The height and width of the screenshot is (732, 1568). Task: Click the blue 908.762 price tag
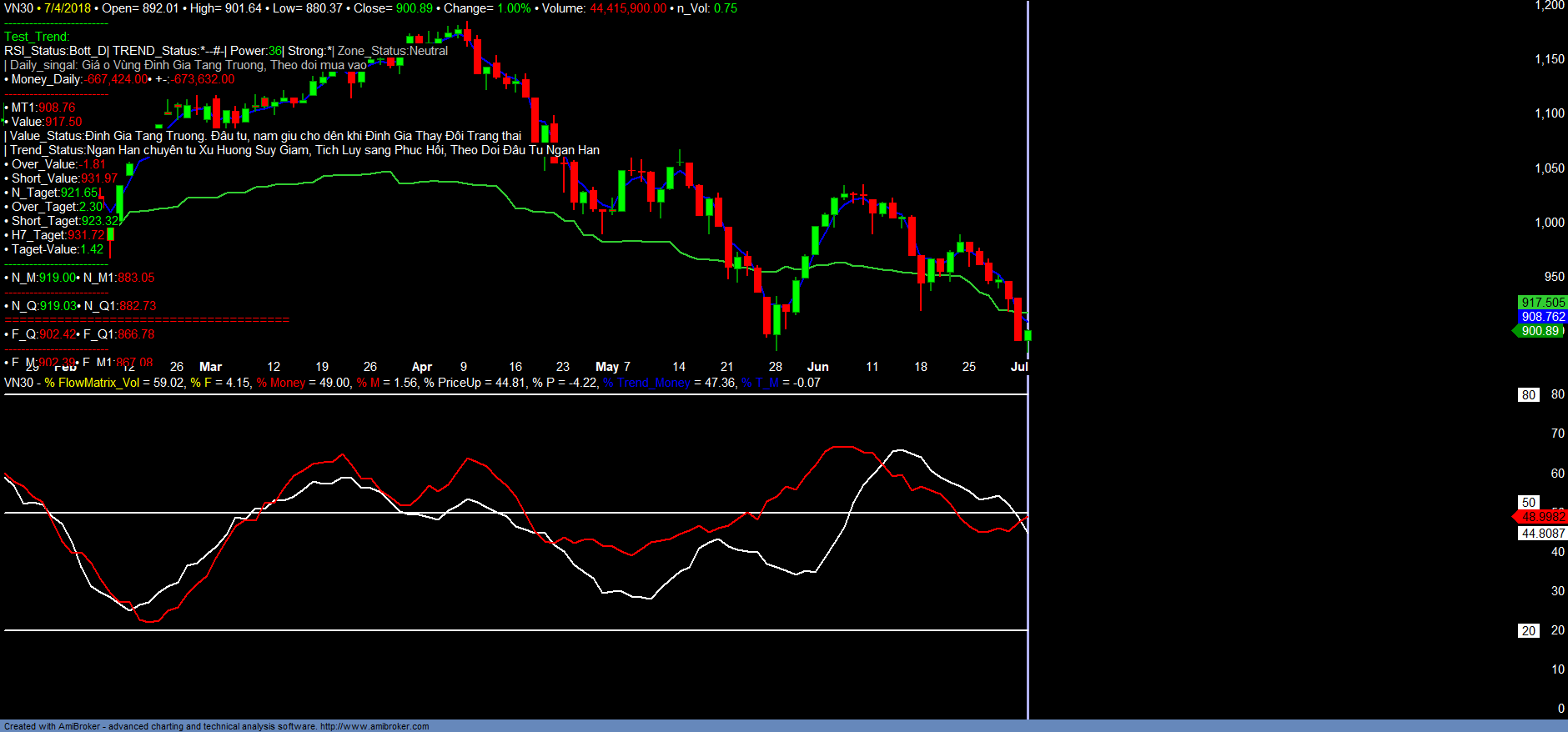point(1542,317)
